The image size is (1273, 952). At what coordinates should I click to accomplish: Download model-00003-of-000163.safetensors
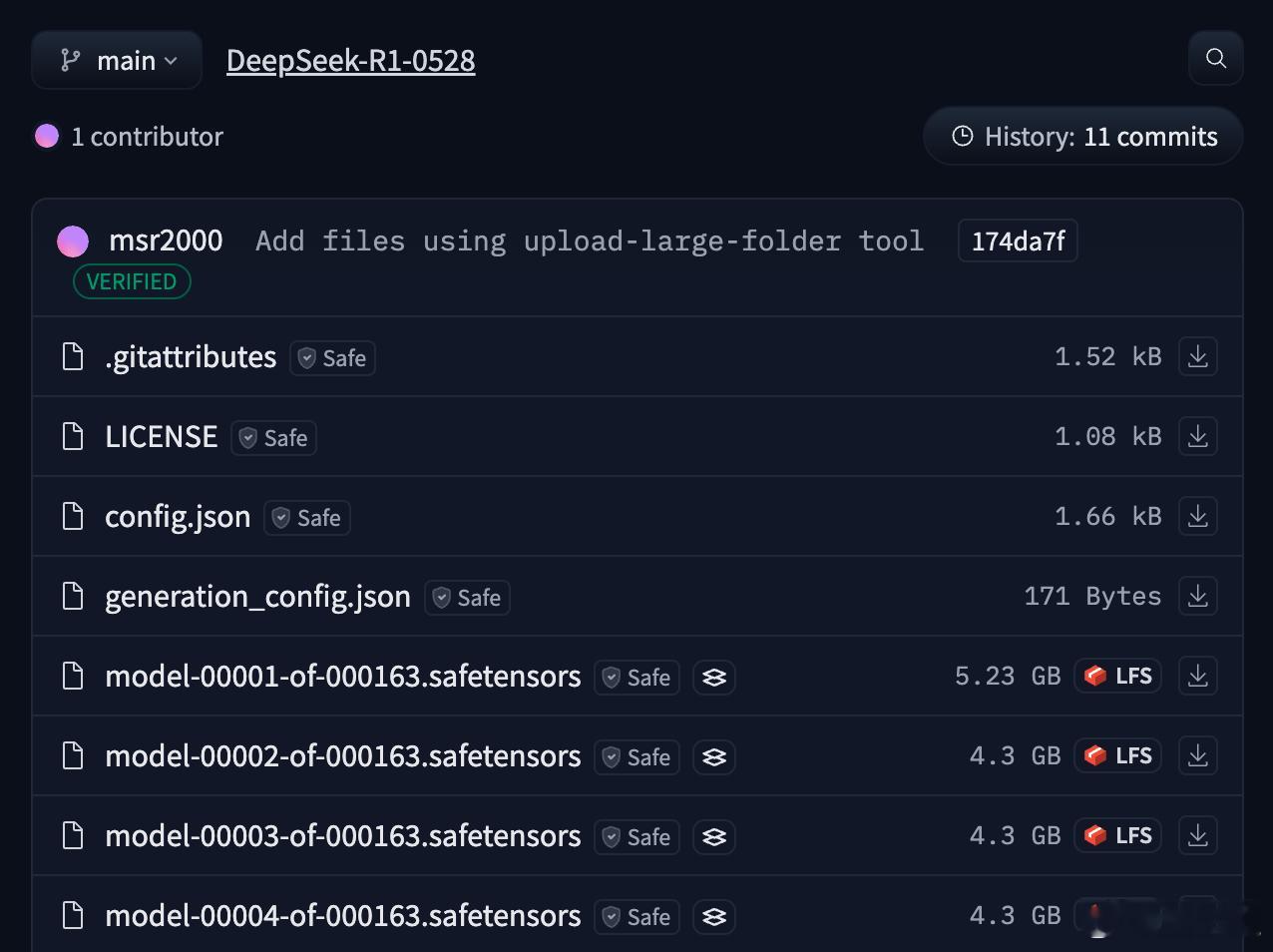click(x=1198, y=835)
